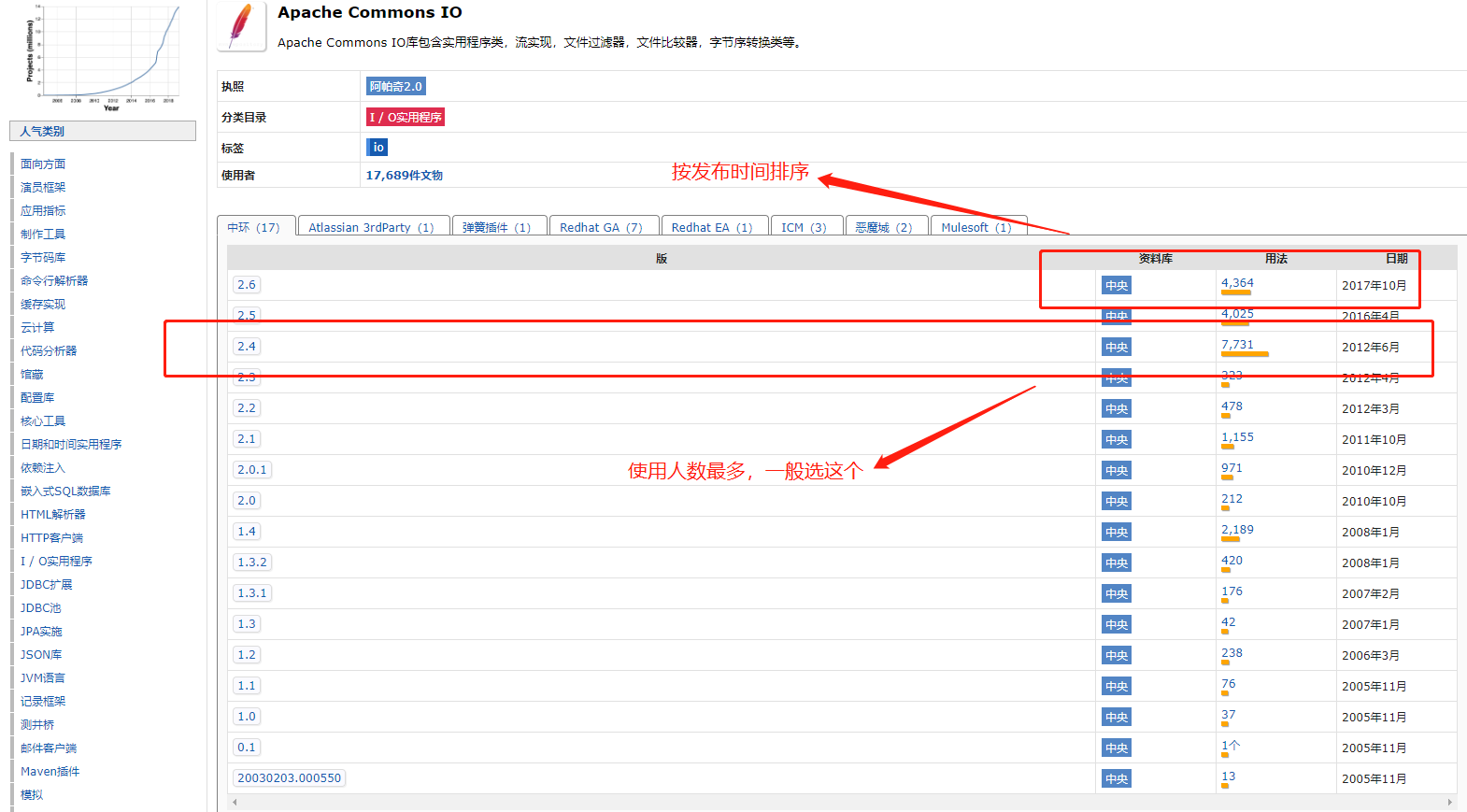The width and height of the screenshot is (1467, 812).
Task: Click the 中央 repository badge for version 2.6
Action: coord(1117,286)
